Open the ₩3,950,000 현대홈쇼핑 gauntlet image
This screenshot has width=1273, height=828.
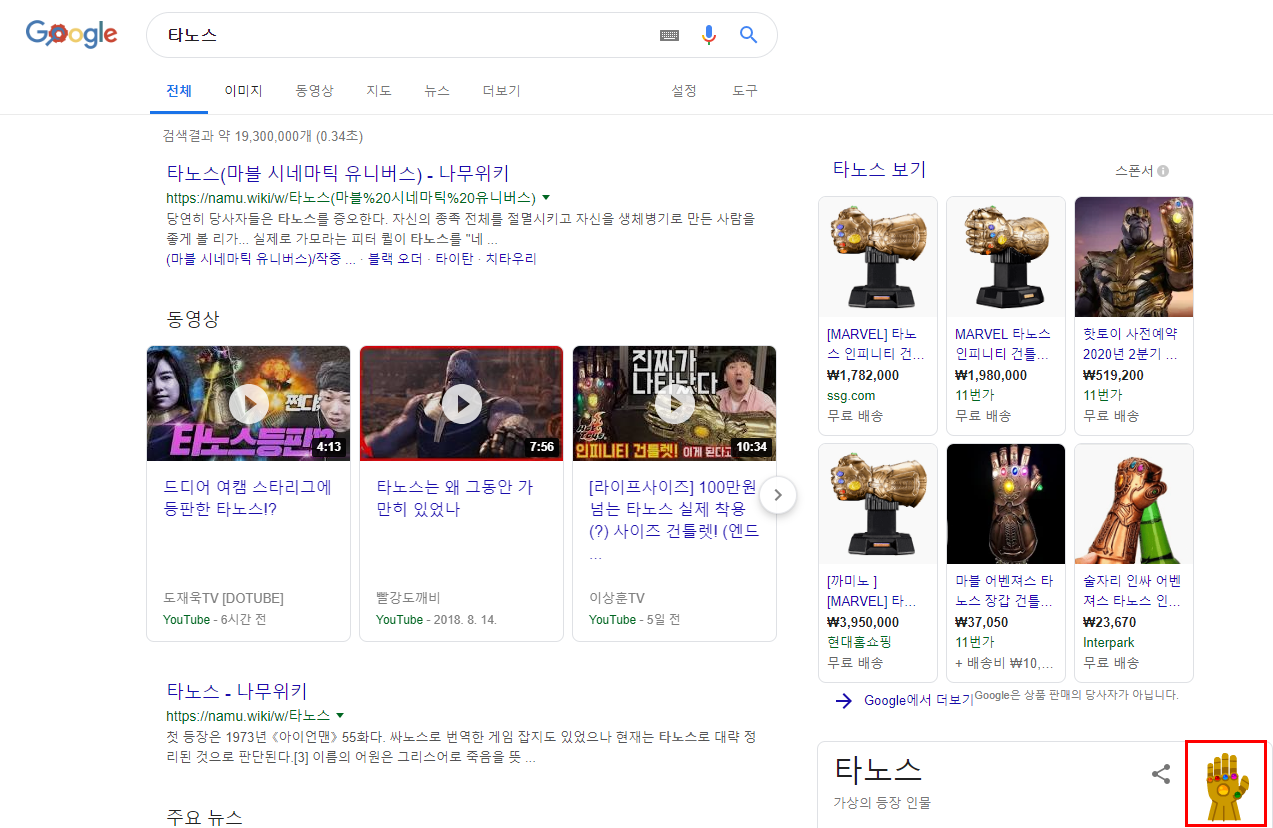(x=878, y=504)
